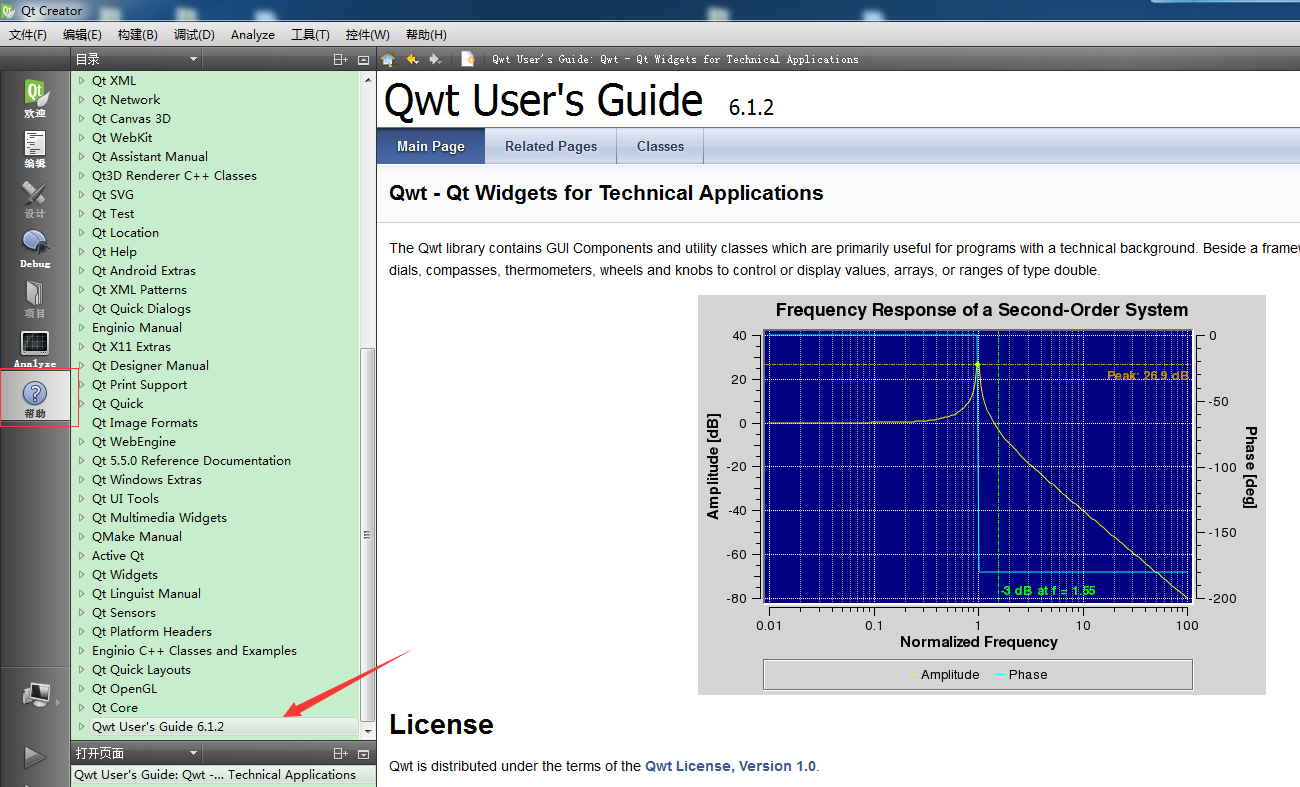Select Qt3D Renderer C++ Classes entry
The height and width of the screenshot is (787, 1300).
coord(174,176)
